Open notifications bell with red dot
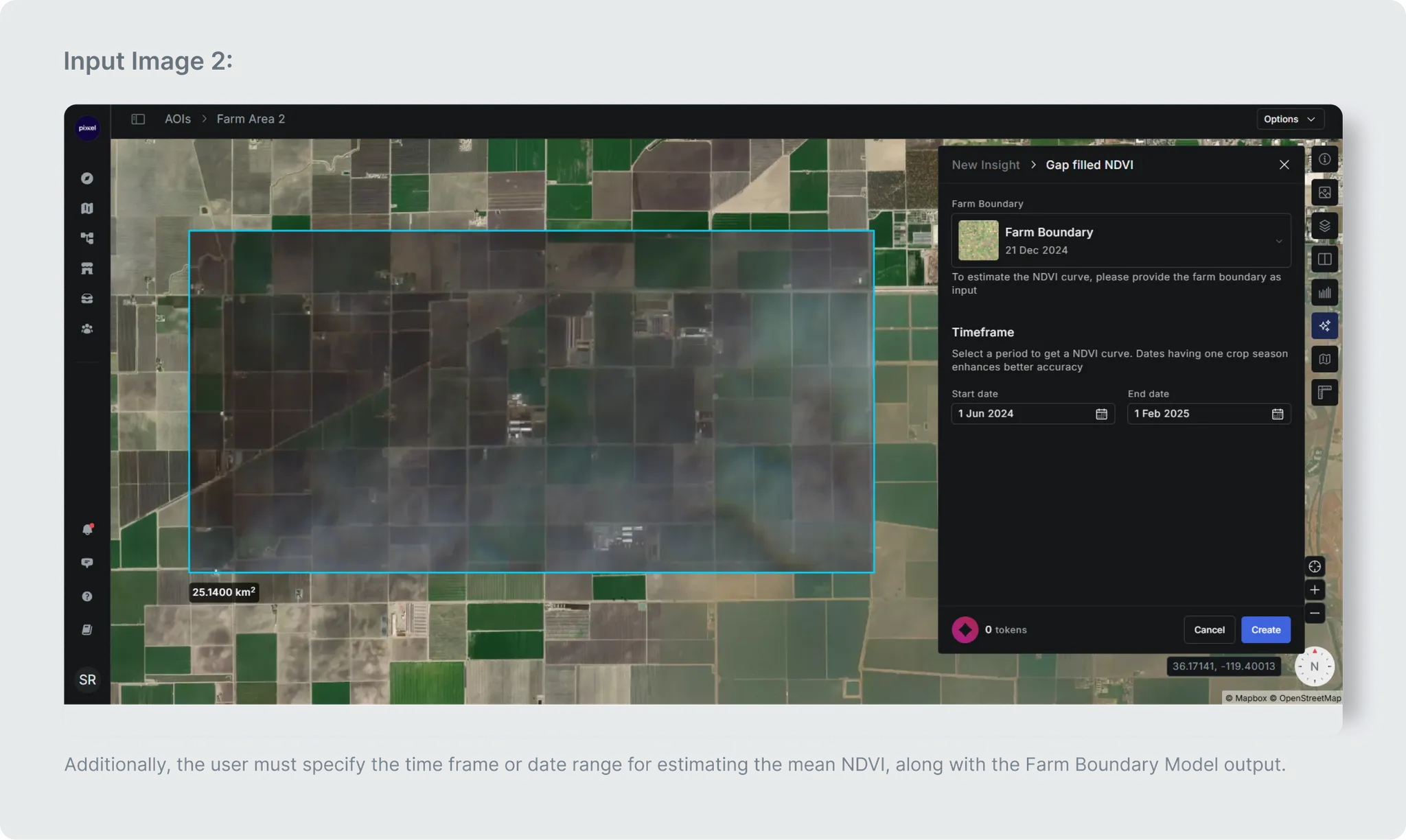Screen dimensions: 1406x840 coord(87,529)
